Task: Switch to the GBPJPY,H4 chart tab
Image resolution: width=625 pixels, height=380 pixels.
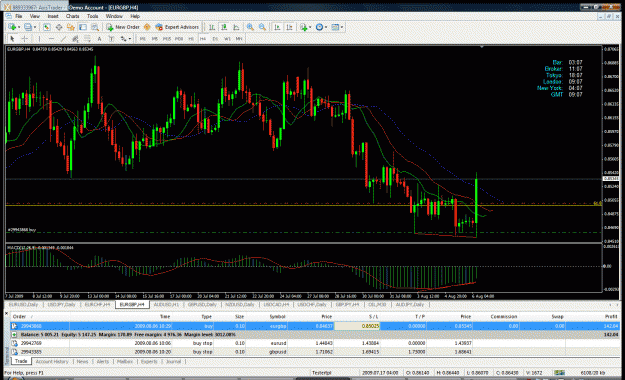Action: point(347,305)
